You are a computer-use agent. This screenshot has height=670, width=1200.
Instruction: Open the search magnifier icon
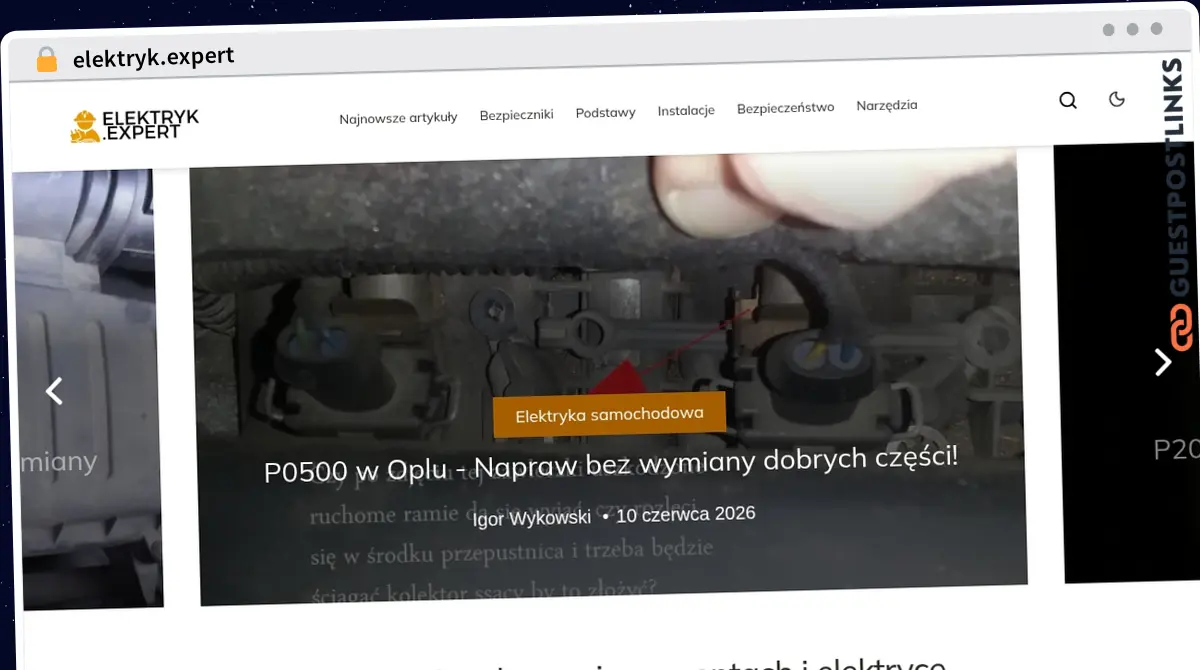tap(1068, 100)
